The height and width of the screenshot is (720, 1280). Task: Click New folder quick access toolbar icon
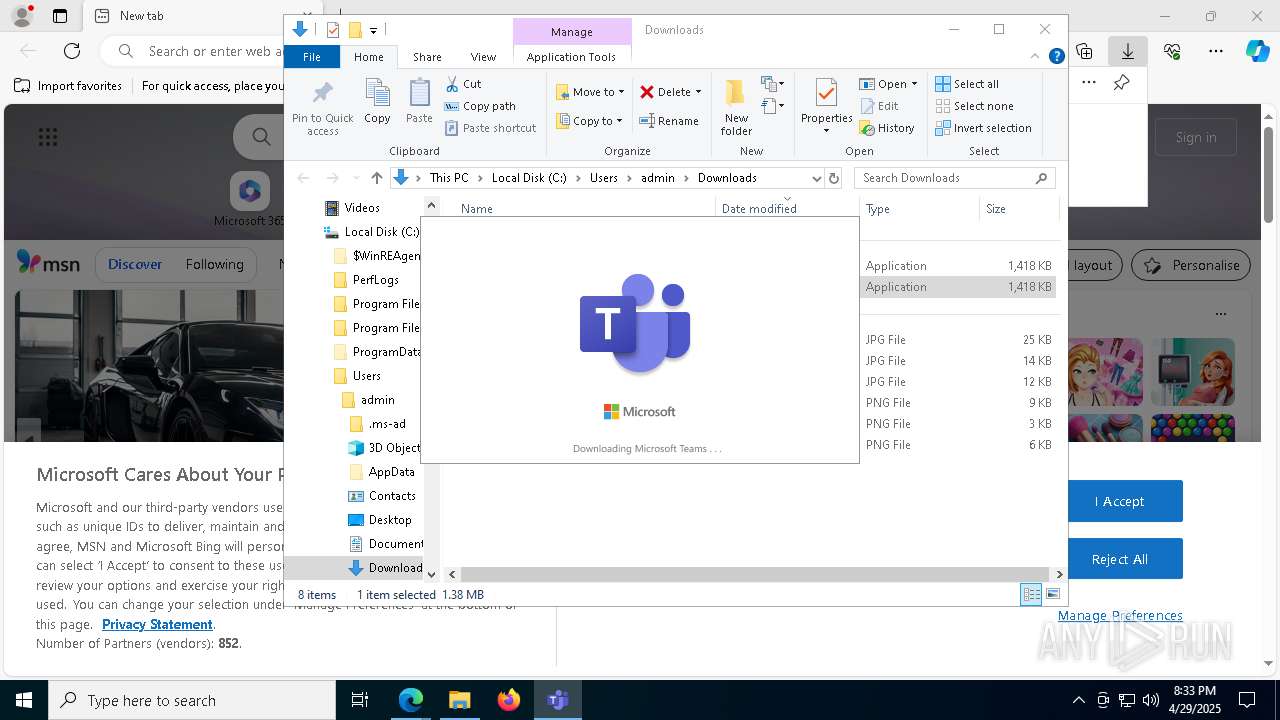tap(354, 30)
